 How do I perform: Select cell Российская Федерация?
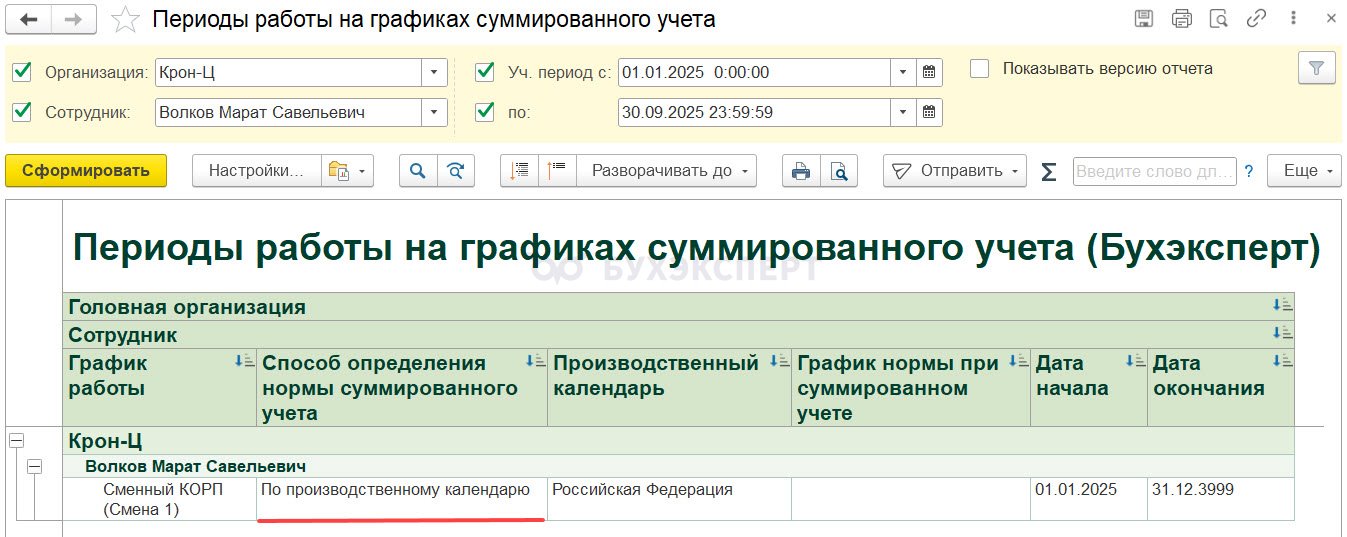pyautogui.click(x=670, y=499)
